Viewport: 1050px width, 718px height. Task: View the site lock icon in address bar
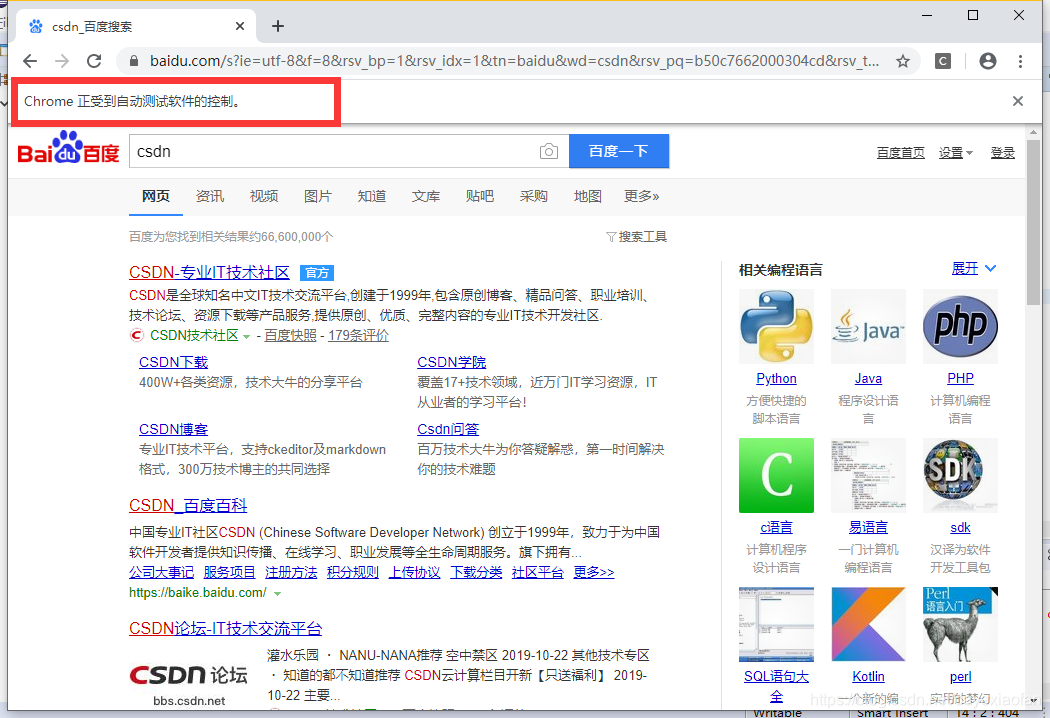(x=134, y=61)
